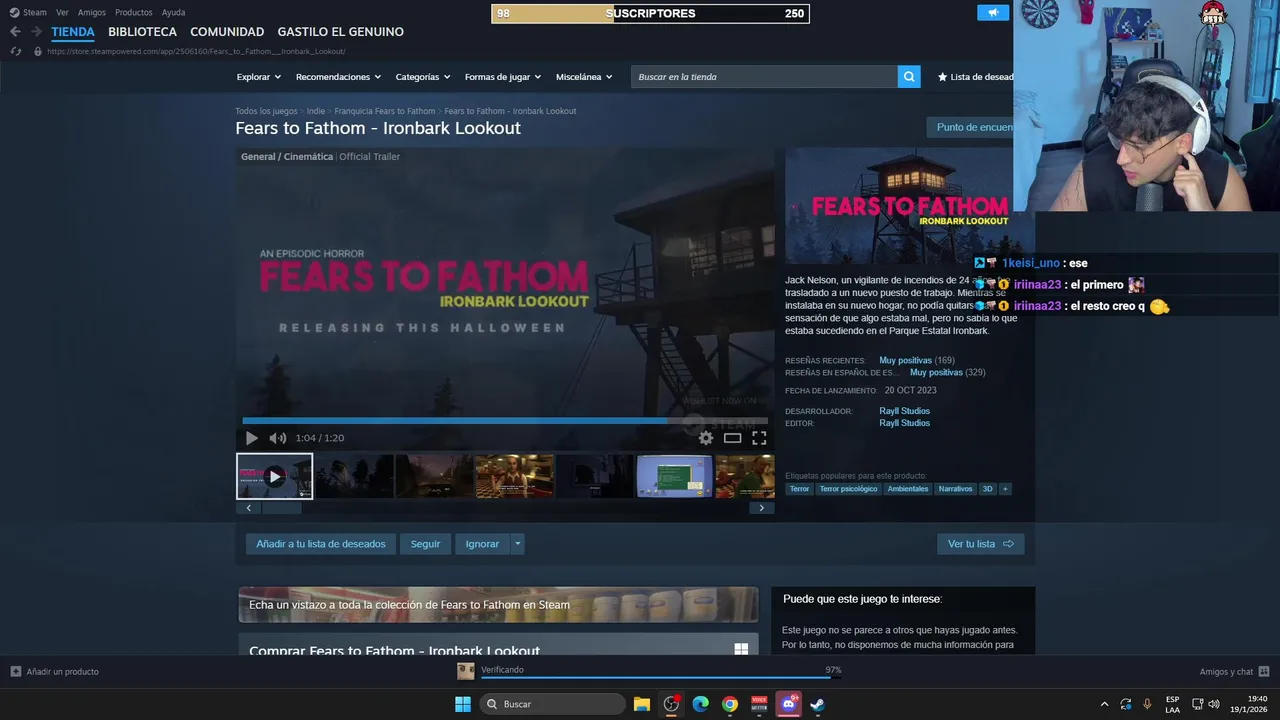Screen dimensions: 1280x720
Task: Open Discord in the taskbar
Action: [x=789, y=704]
